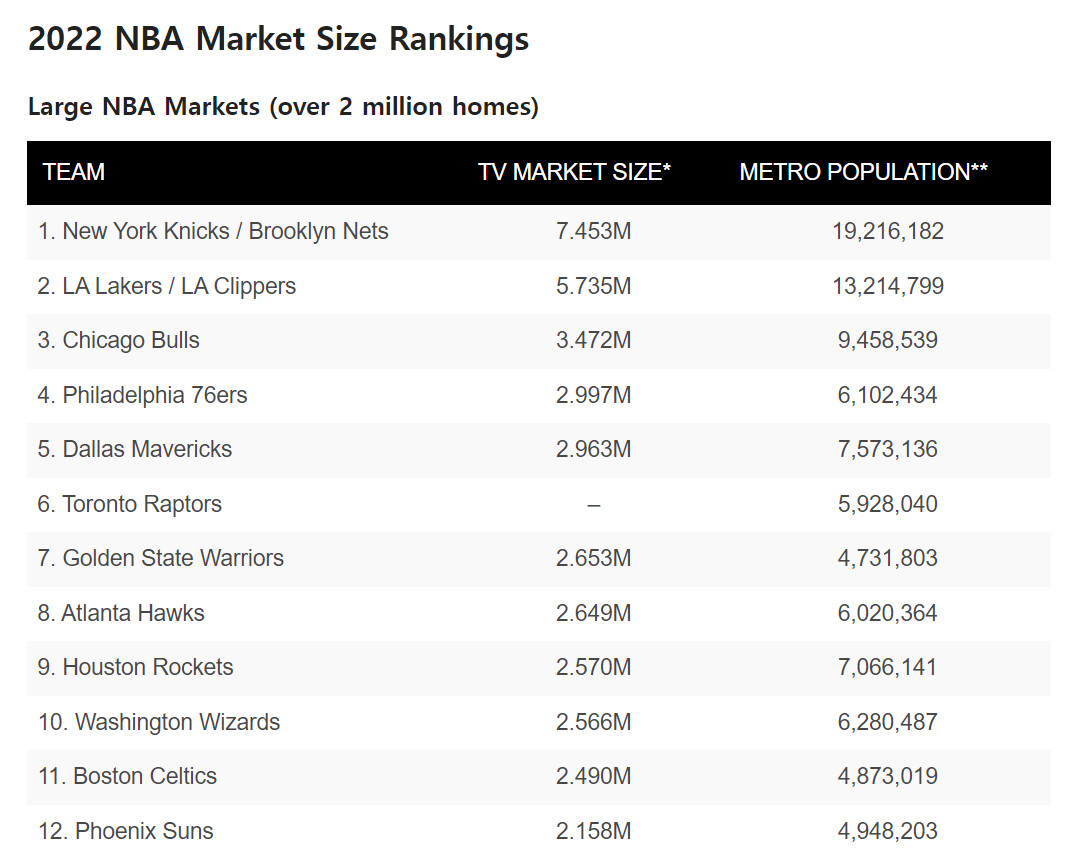This screenshot has width=1070, height=865.
Task: Click the Phoenix Suns team name
Action: (x=126, y=831)
